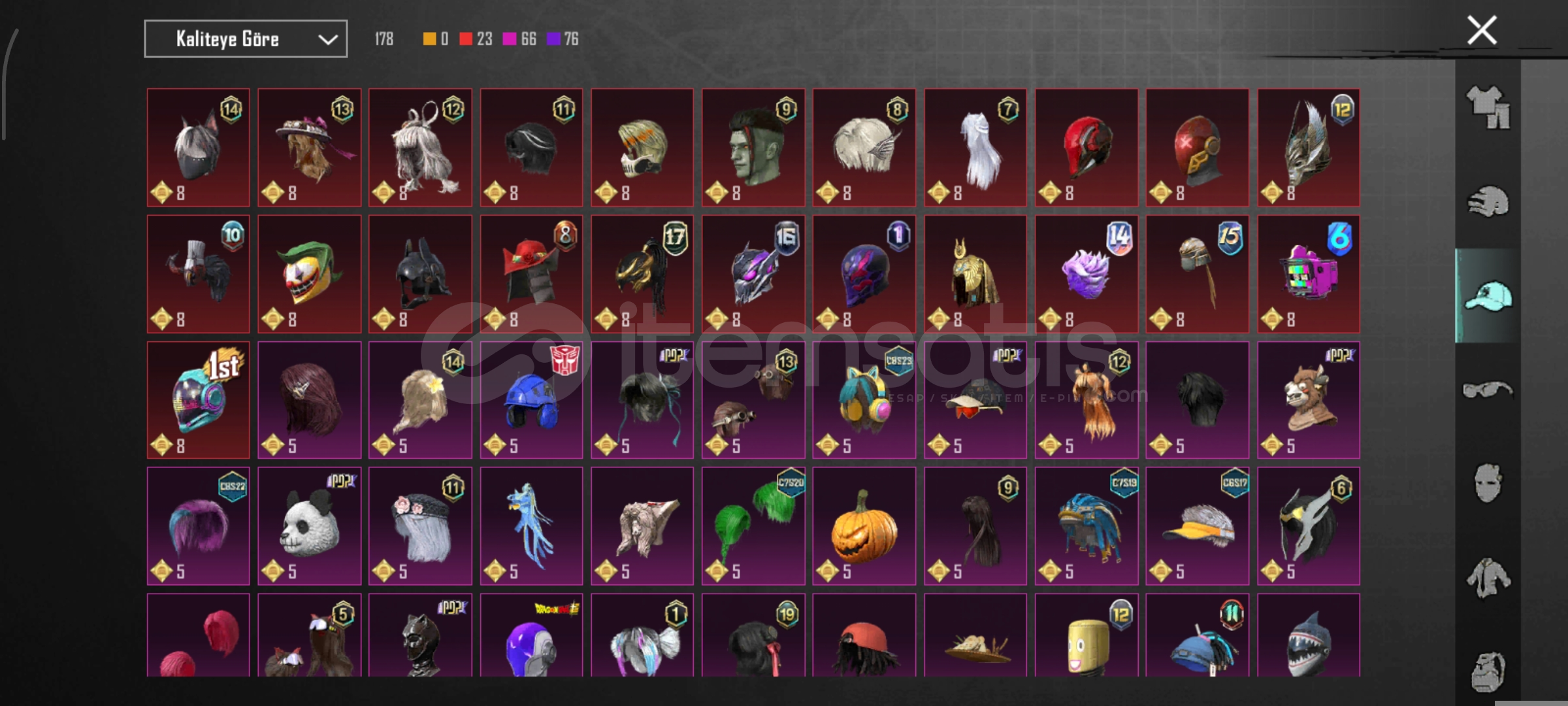The image size is (1568, 706).
Task: Select the jack-o-lantern pumpkin head item
Action: click(864, 526)
